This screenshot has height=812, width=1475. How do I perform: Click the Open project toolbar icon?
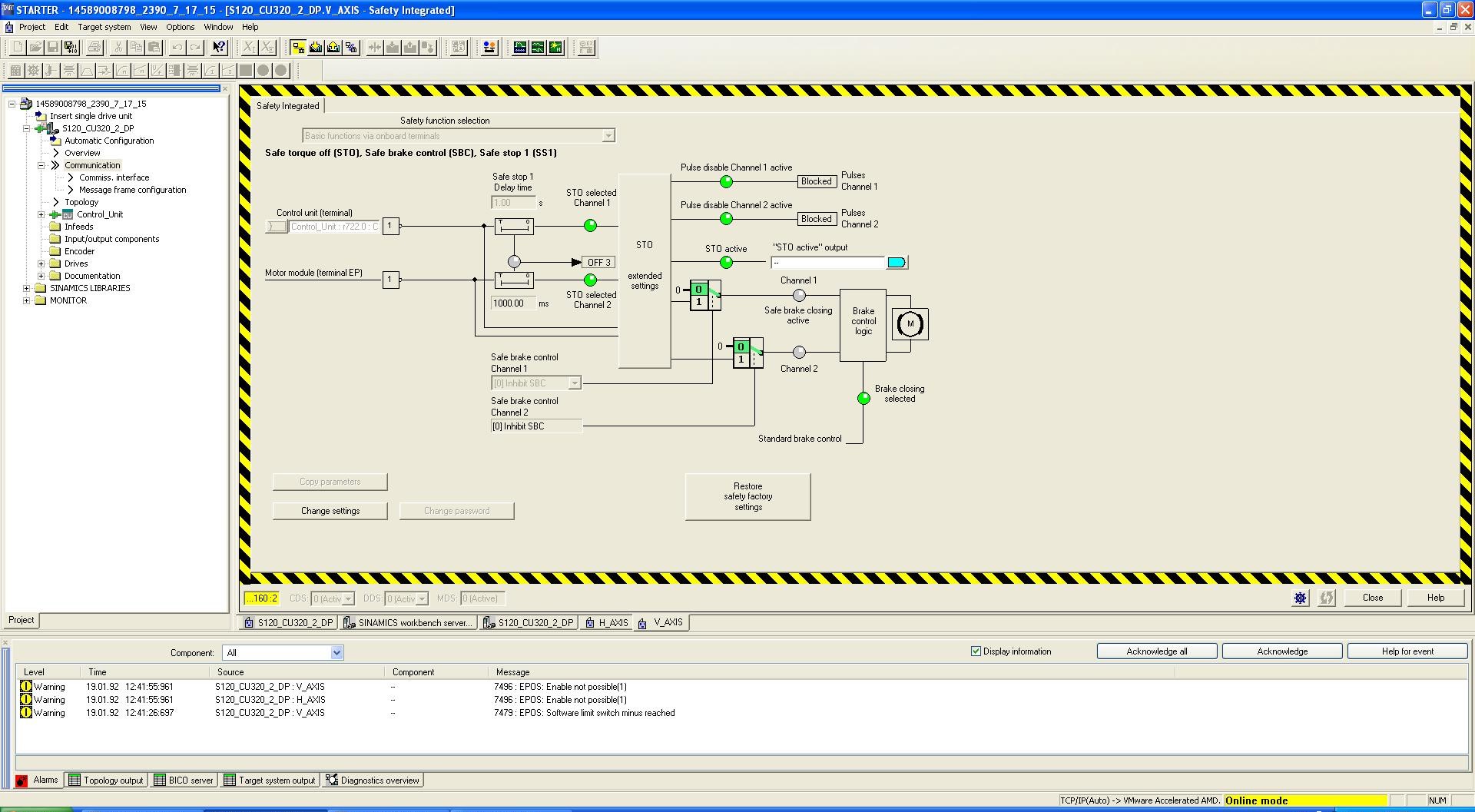pos(35,48)
